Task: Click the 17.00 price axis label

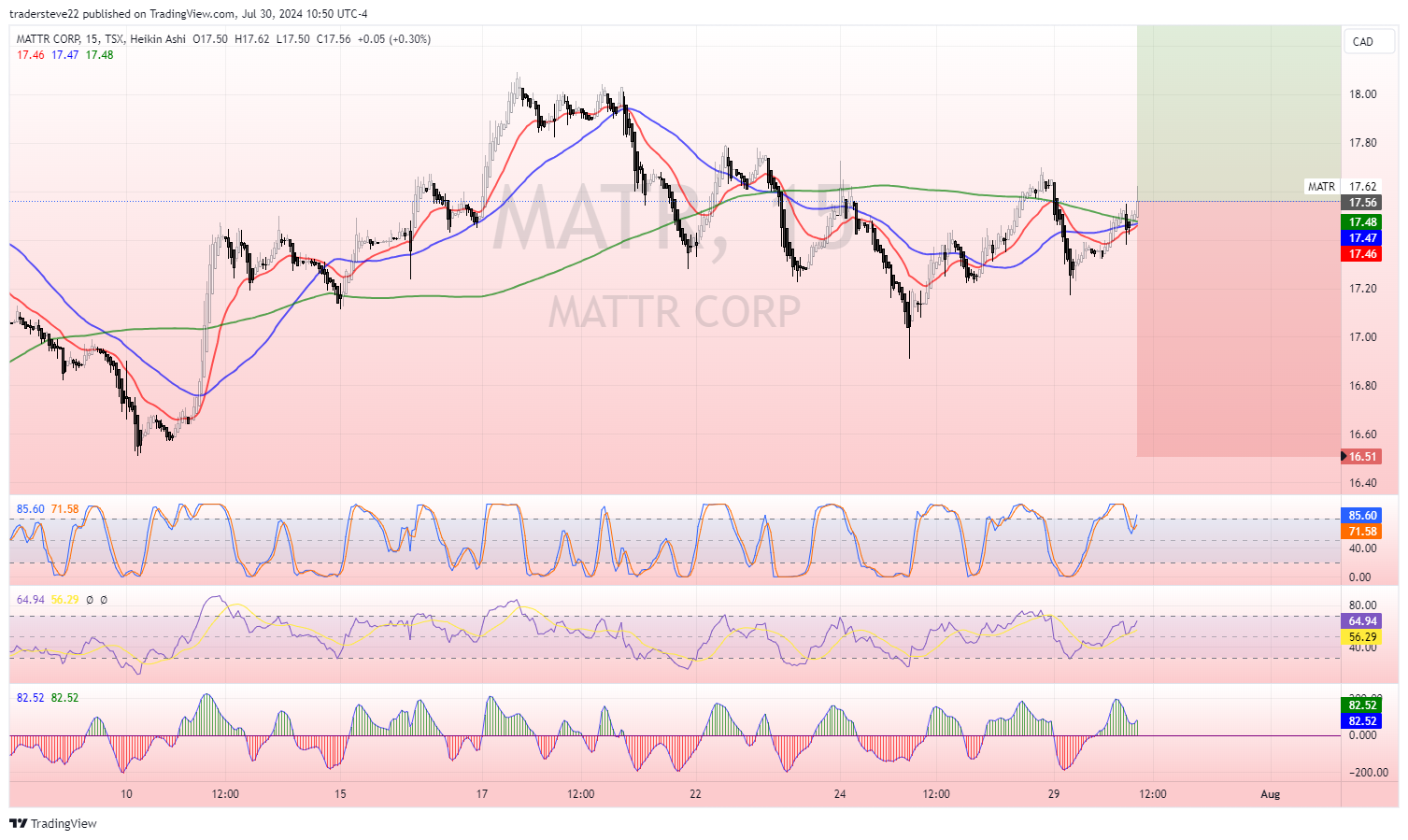Action: coord(1363,337)
